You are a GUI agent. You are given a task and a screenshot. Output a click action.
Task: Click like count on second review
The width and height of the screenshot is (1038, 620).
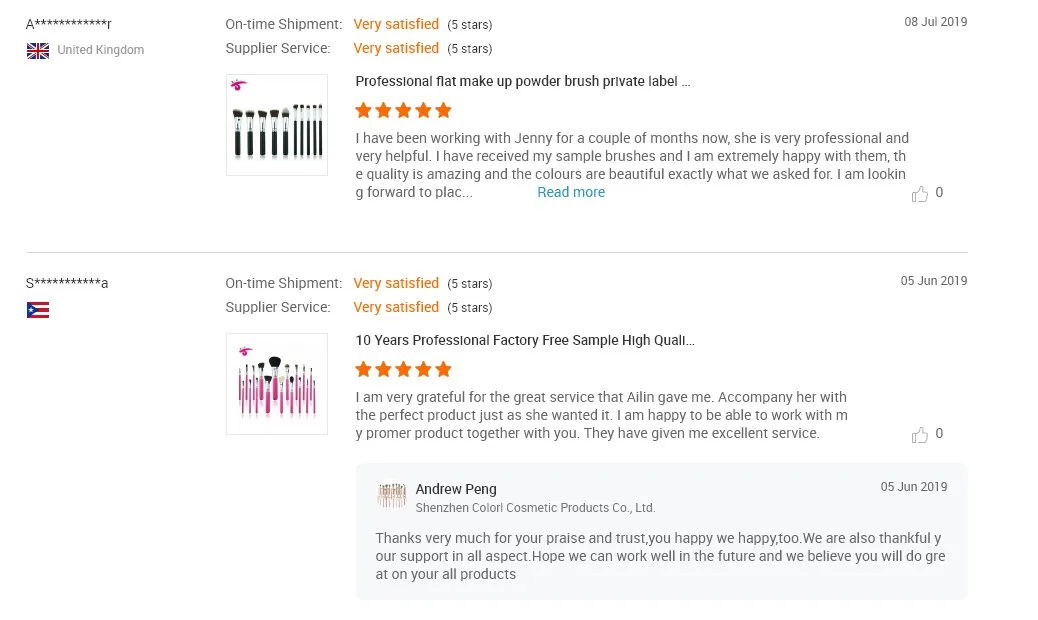(x=939, y=433)
